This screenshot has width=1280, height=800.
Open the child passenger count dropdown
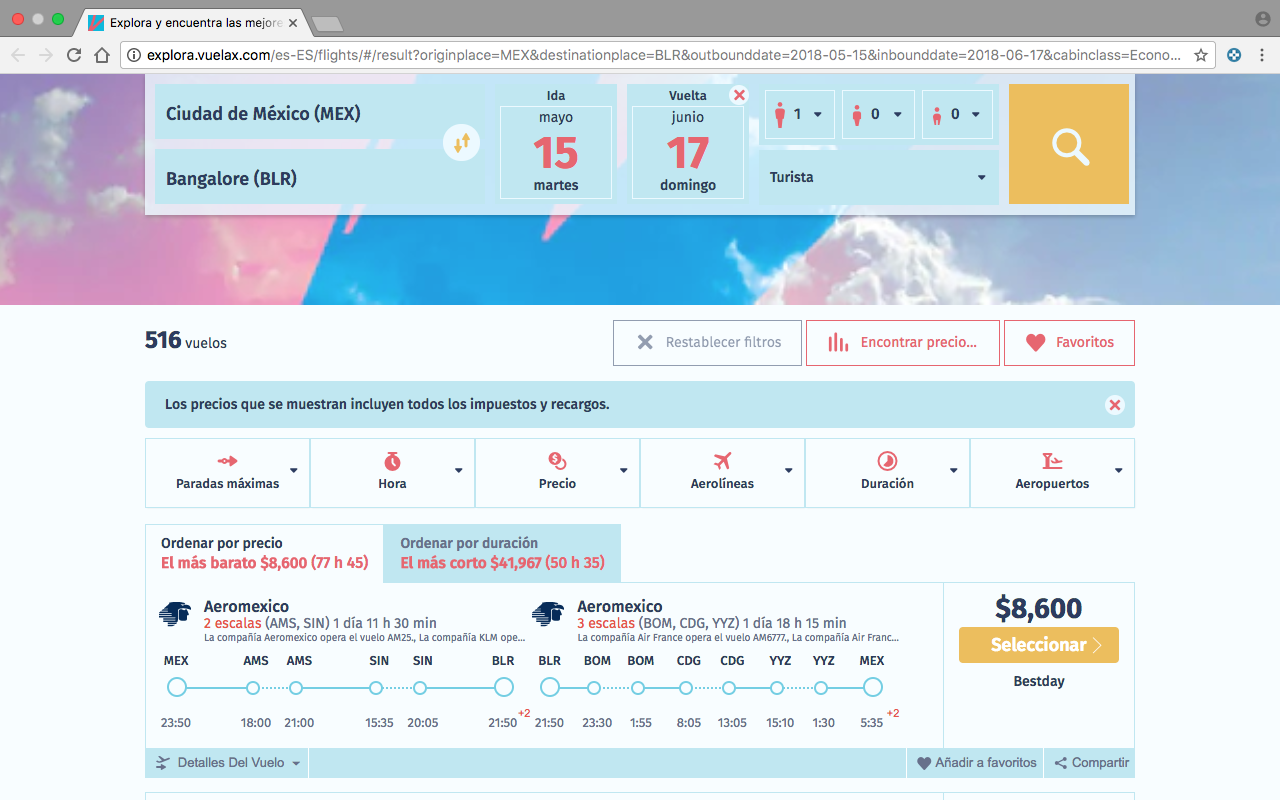tap(878, 114)
